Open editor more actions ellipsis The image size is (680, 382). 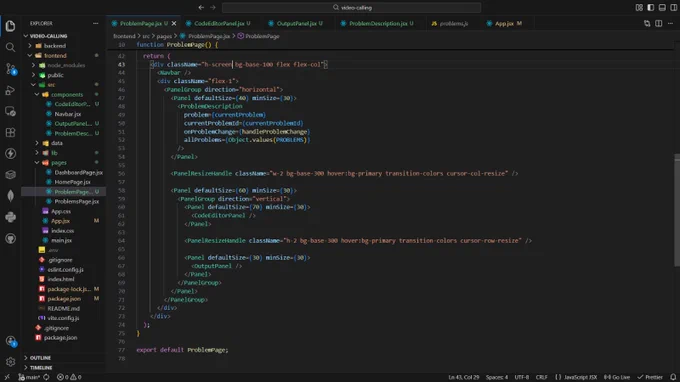pos(670,23)
